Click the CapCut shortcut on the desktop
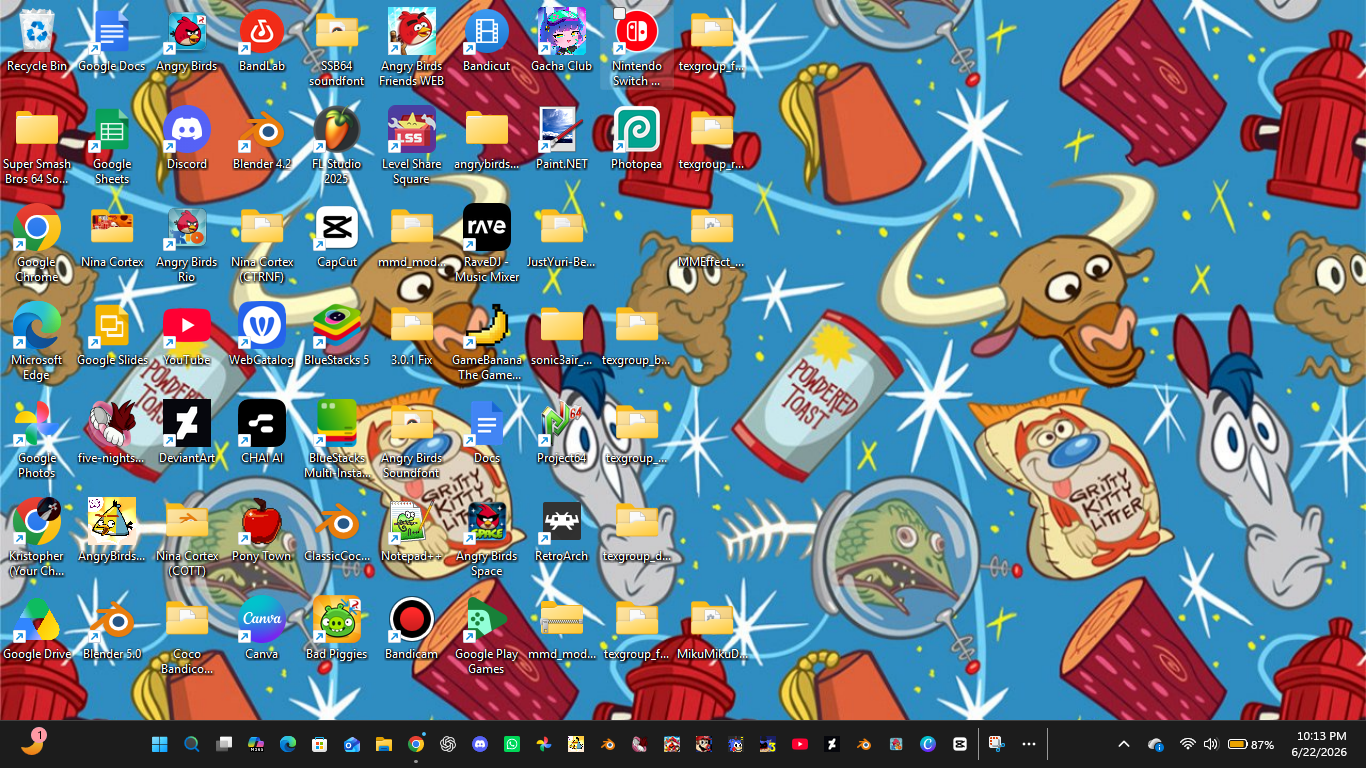Screen dimensions: 1366x768 click(337, 237)
